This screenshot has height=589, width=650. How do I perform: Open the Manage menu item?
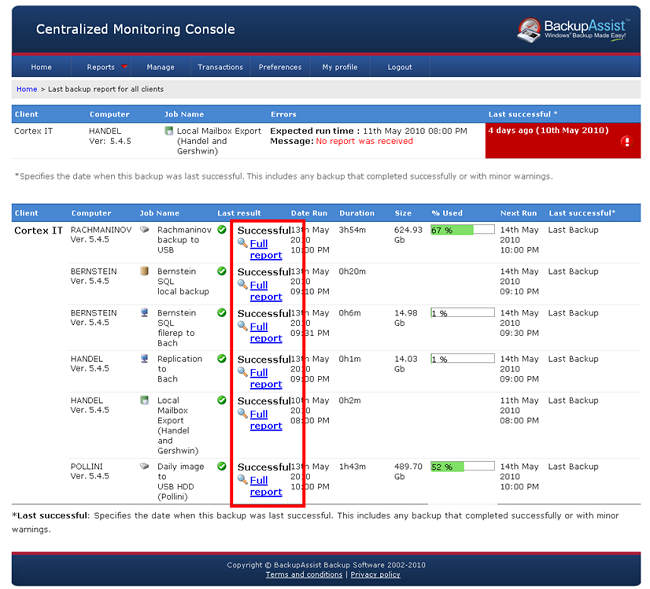[160, 67]
